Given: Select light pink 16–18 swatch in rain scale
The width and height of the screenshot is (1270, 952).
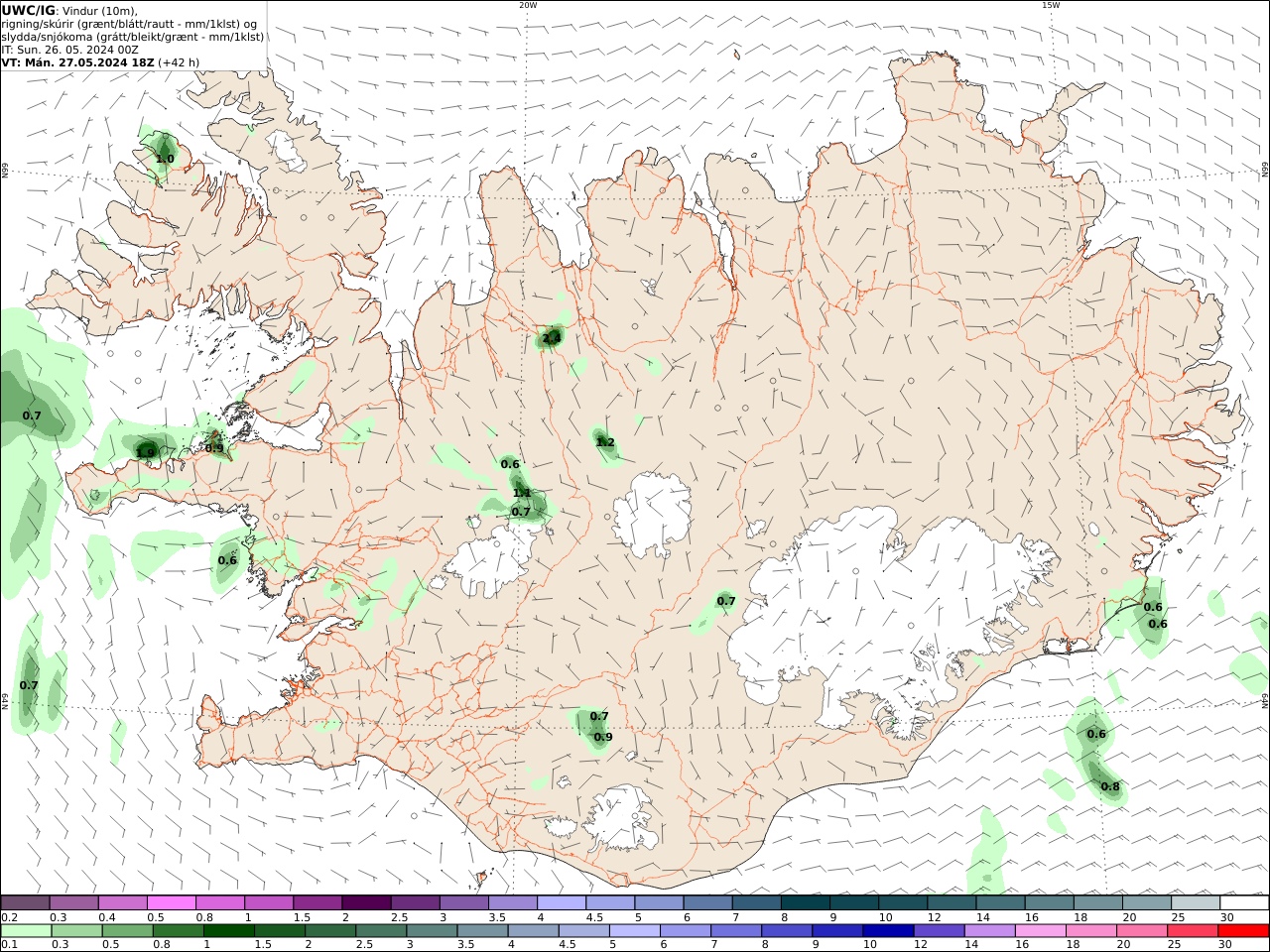Looking at the screenshot, I should 1040,930.
